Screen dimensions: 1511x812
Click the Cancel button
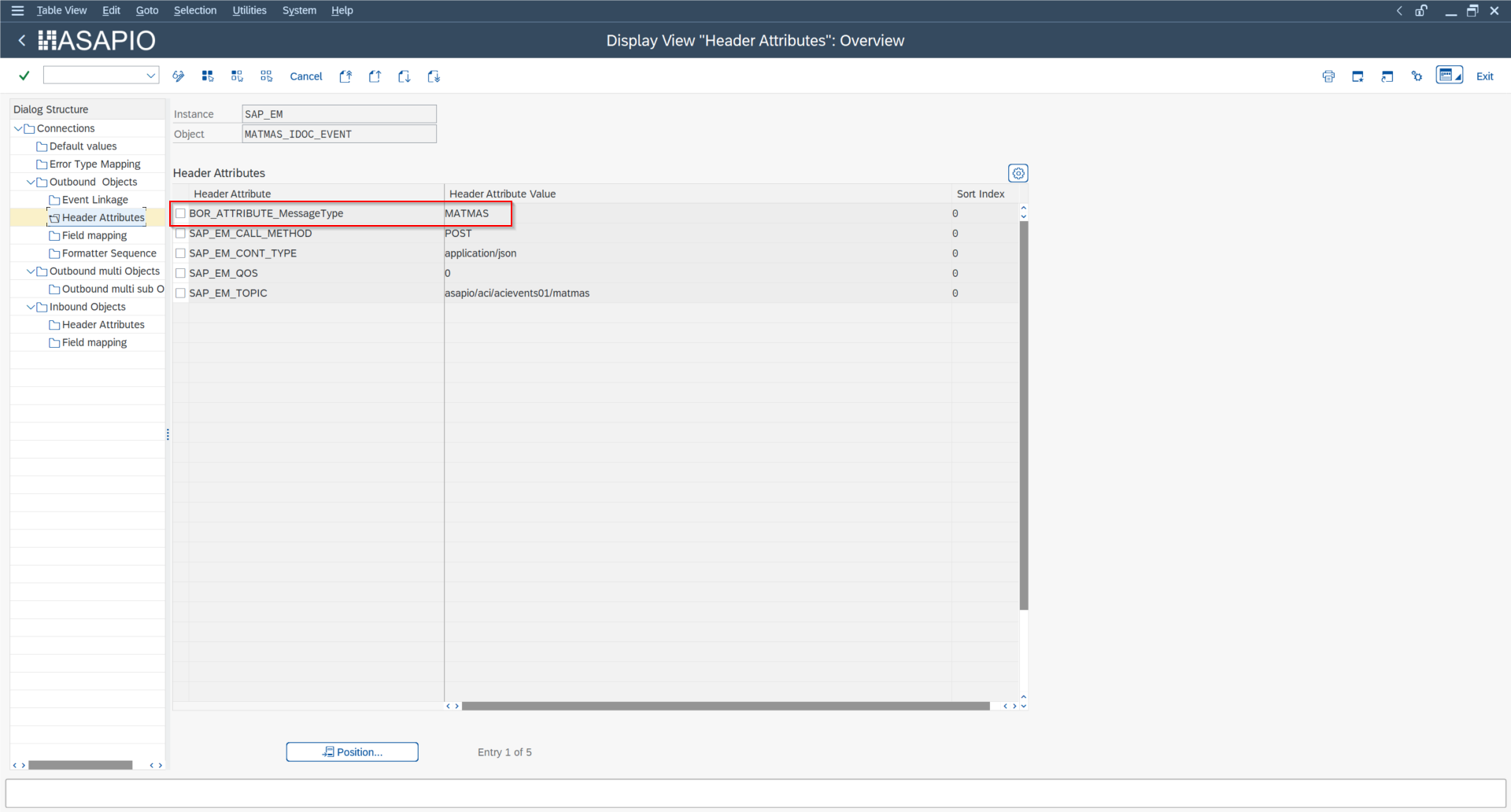point(306,76)
